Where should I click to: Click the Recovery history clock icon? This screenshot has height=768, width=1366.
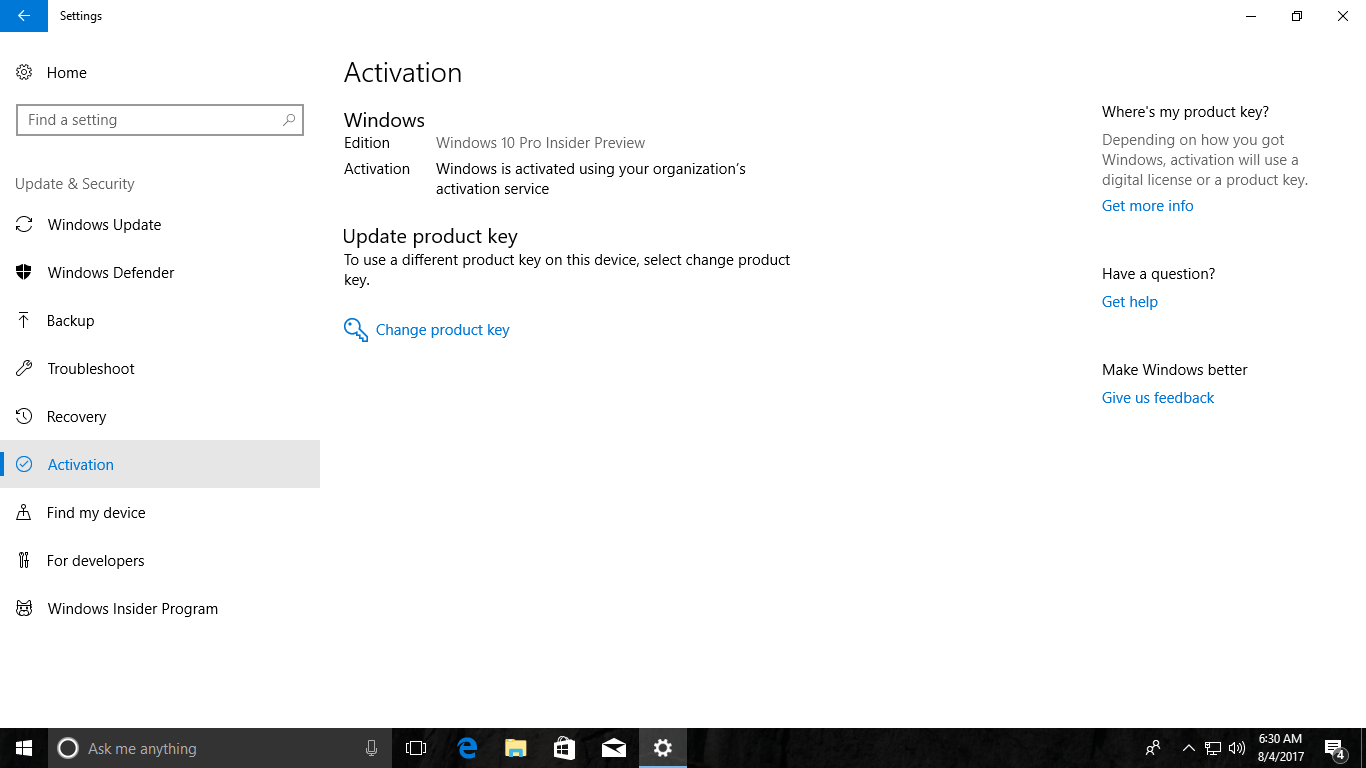coord(24,416)
